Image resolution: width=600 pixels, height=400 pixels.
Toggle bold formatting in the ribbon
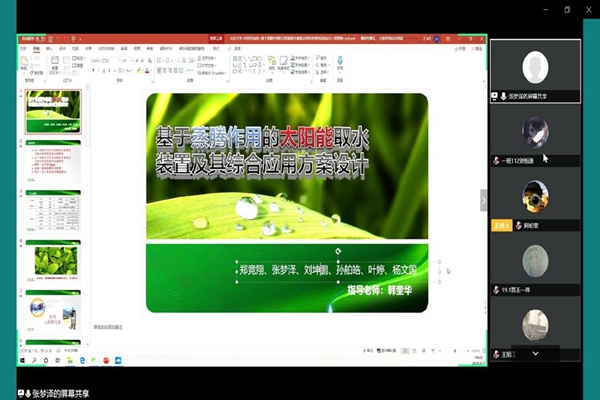tap(92, 70)
